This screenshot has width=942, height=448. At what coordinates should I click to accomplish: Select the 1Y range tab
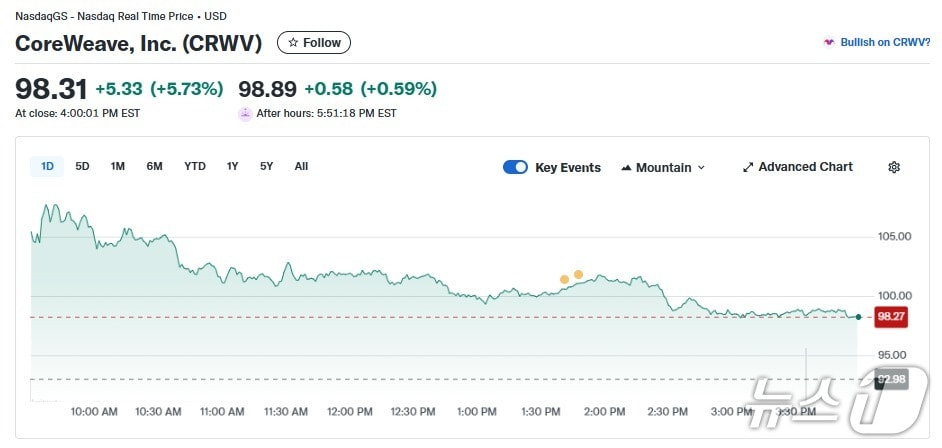click(233, 167)
